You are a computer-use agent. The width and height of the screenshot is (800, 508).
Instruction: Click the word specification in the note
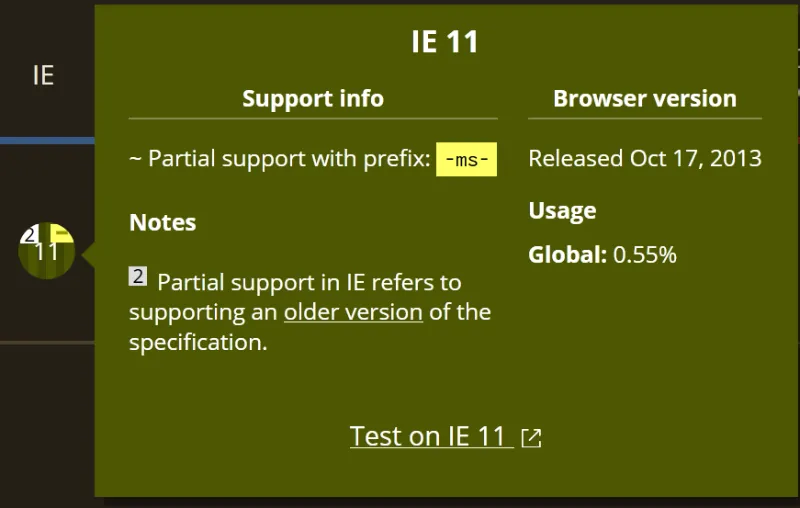[196, 342]
